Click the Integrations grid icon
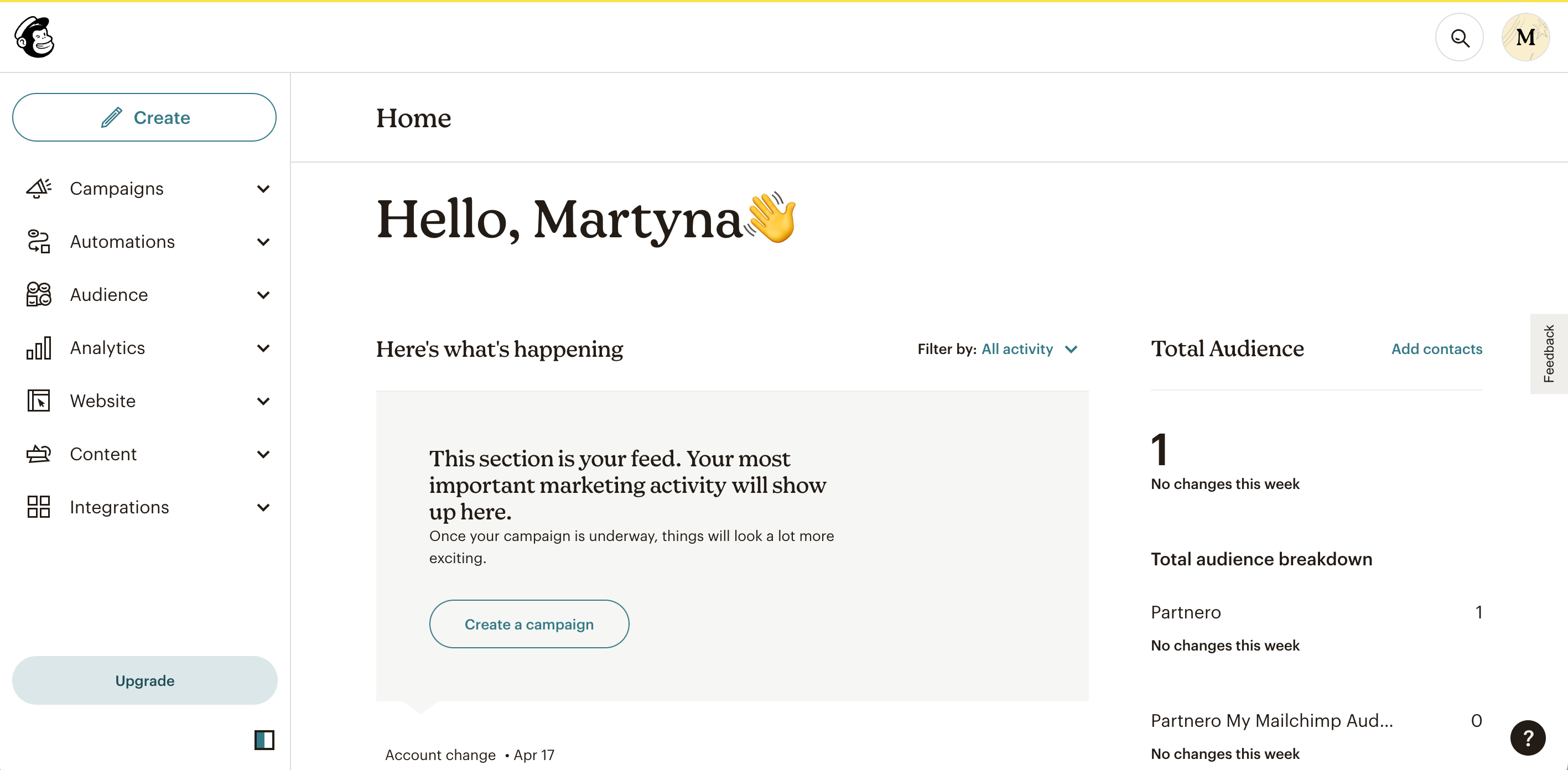 pos(39,507)
